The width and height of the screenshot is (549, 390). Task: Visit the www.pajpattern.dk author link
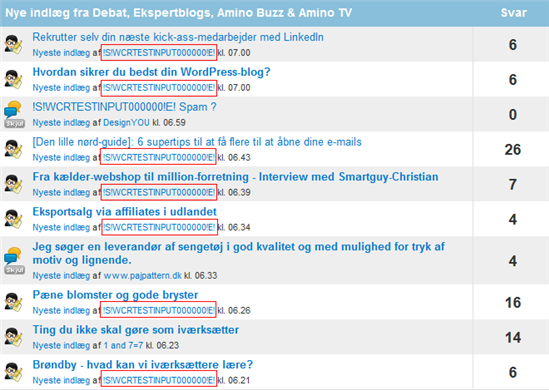[143, 276]
